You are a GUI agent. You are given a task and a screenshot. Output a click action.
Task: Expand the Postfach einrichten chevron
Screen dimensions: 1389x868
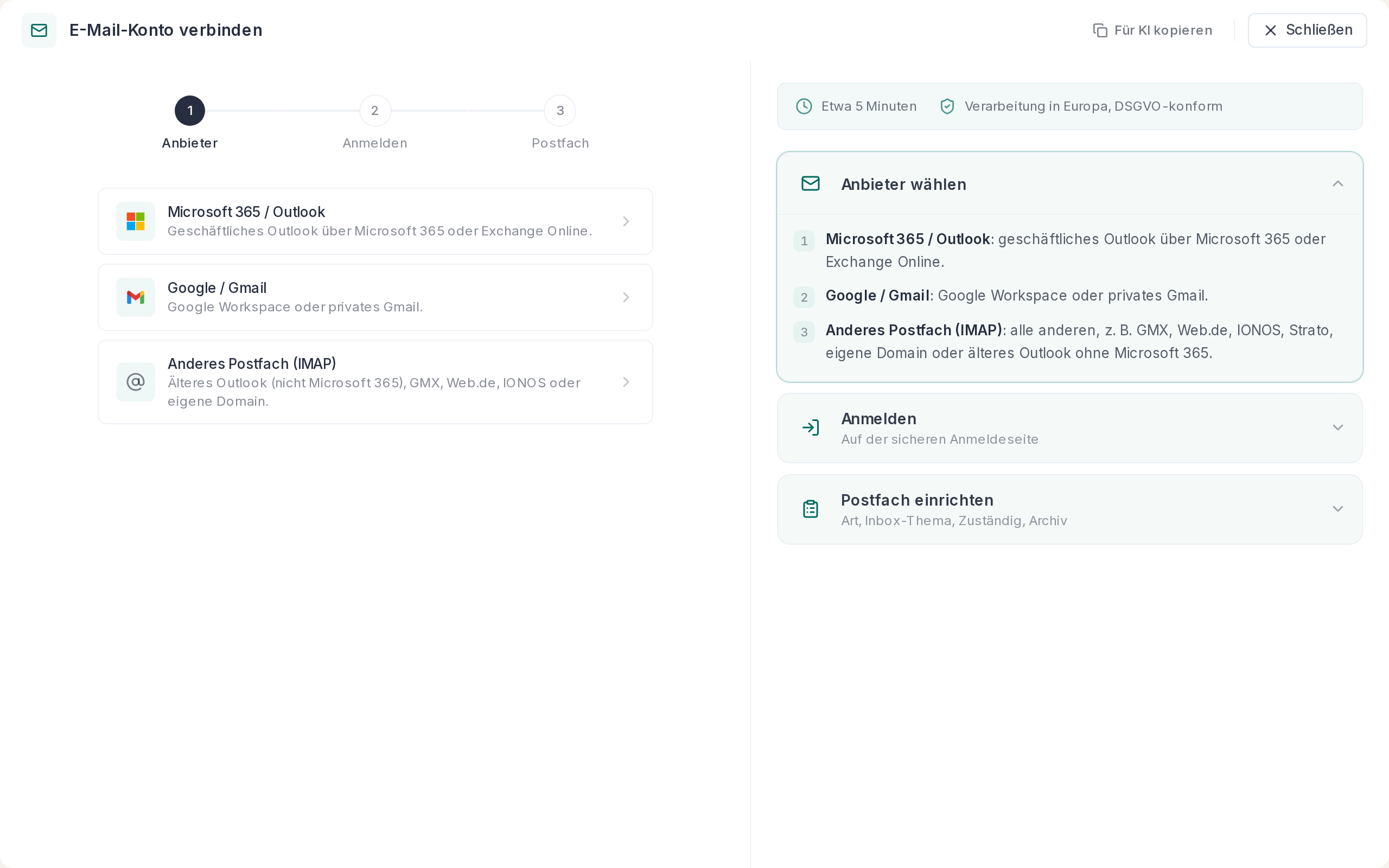coord(1338,509)
